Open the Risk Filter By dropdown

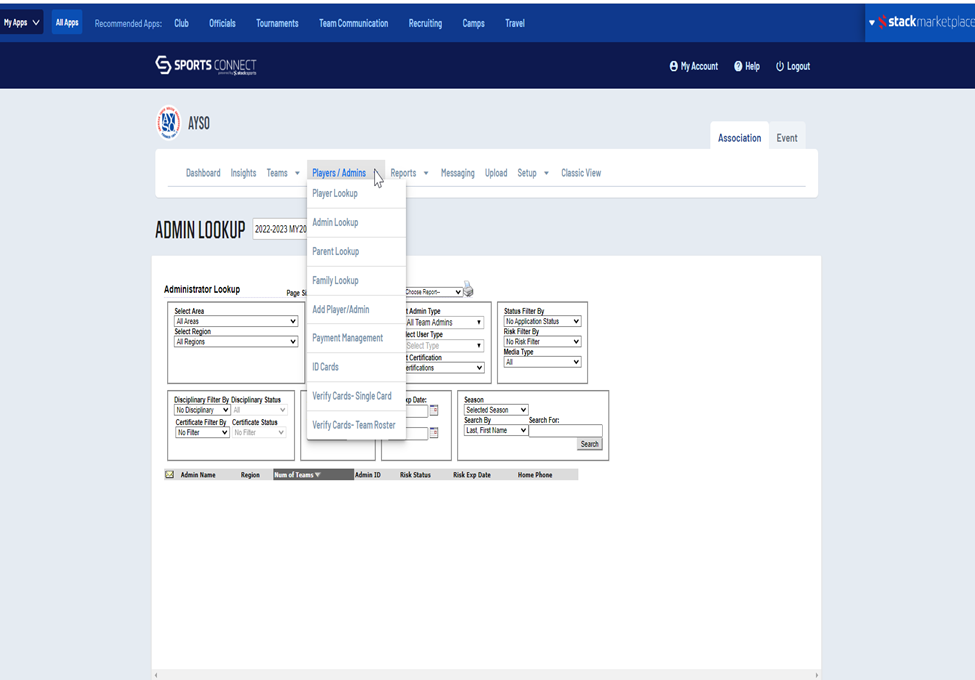542,341
